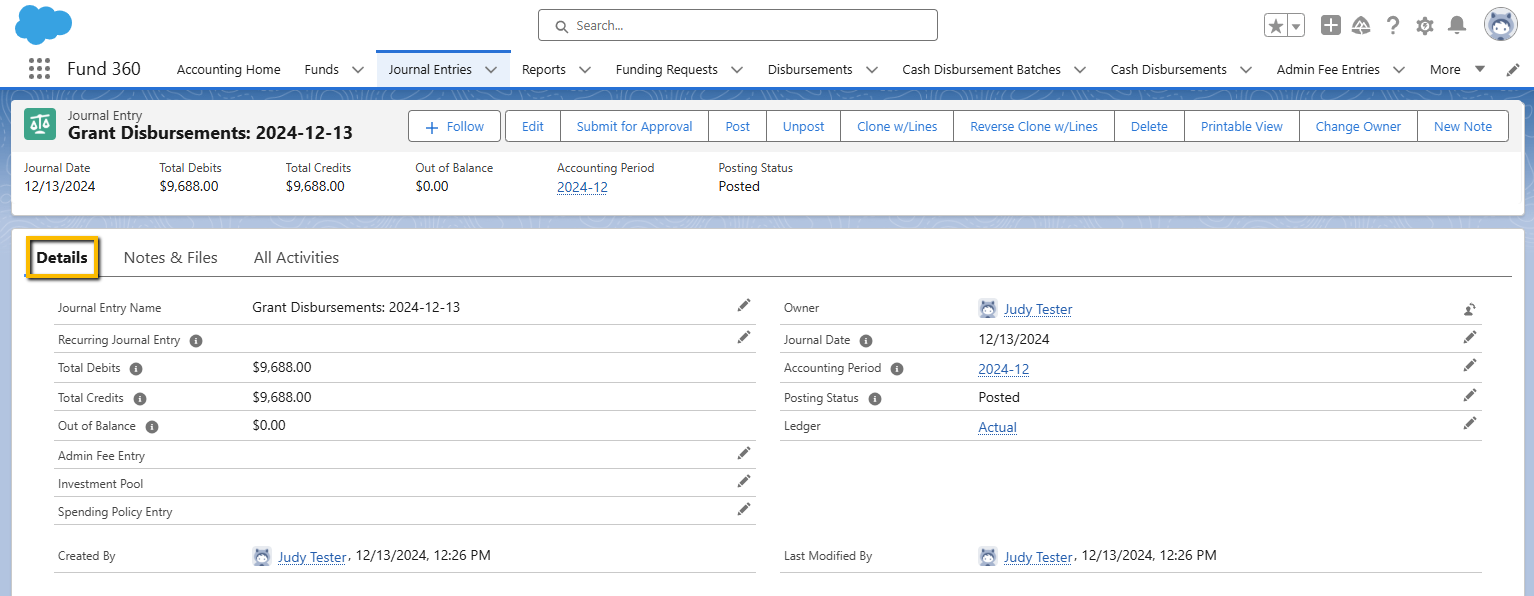1534x596 pixels.
Task: Show info tooltip for Total Credits
Action: [140, 399]
